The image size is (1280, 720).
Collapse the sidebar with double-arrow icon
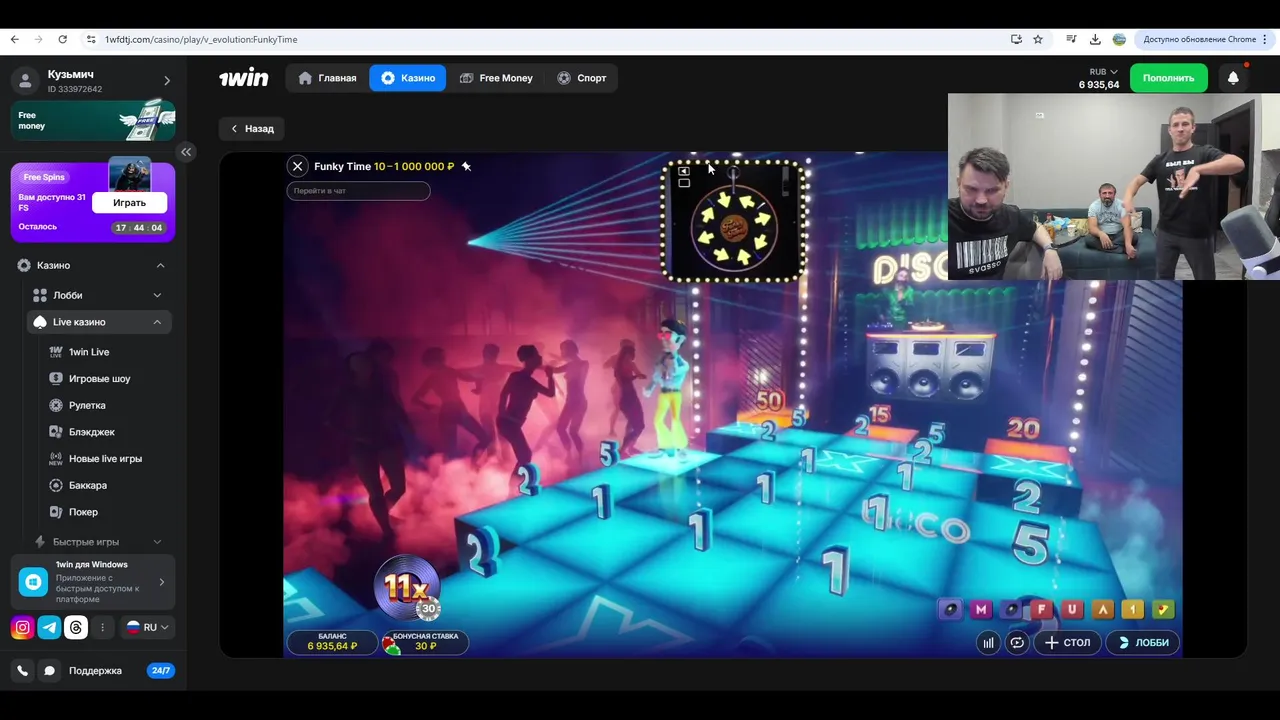(186, 152)
